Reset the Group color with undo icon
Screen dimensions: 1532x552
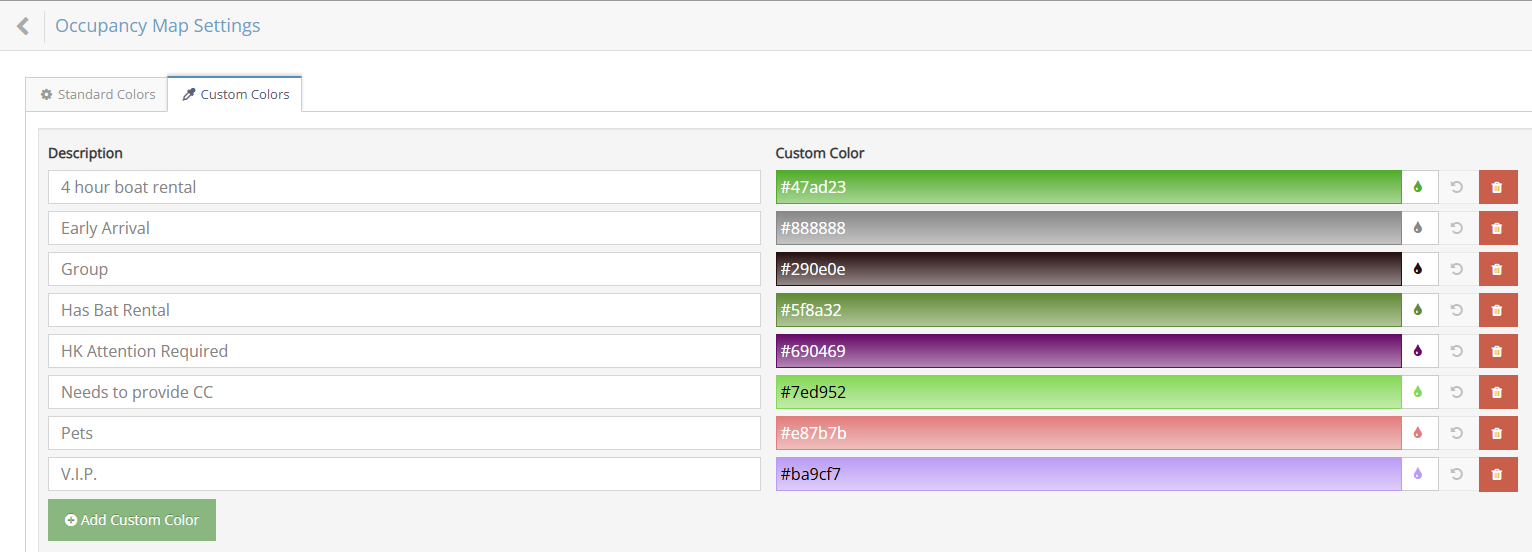pyautogui.click(x=1457, y=269)
